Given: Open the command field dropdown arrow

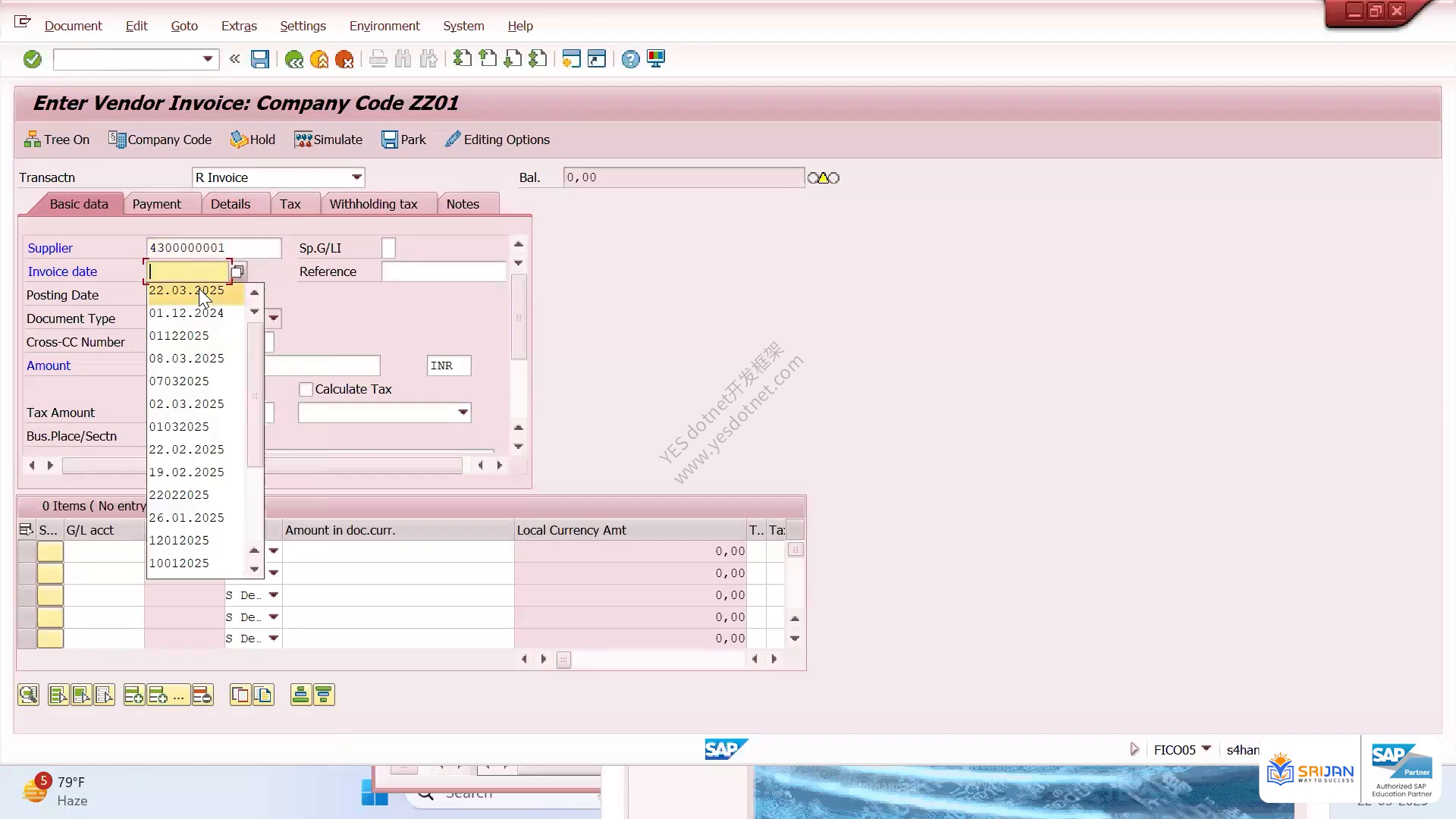Looking at the screenshot, I should point(207,59).
